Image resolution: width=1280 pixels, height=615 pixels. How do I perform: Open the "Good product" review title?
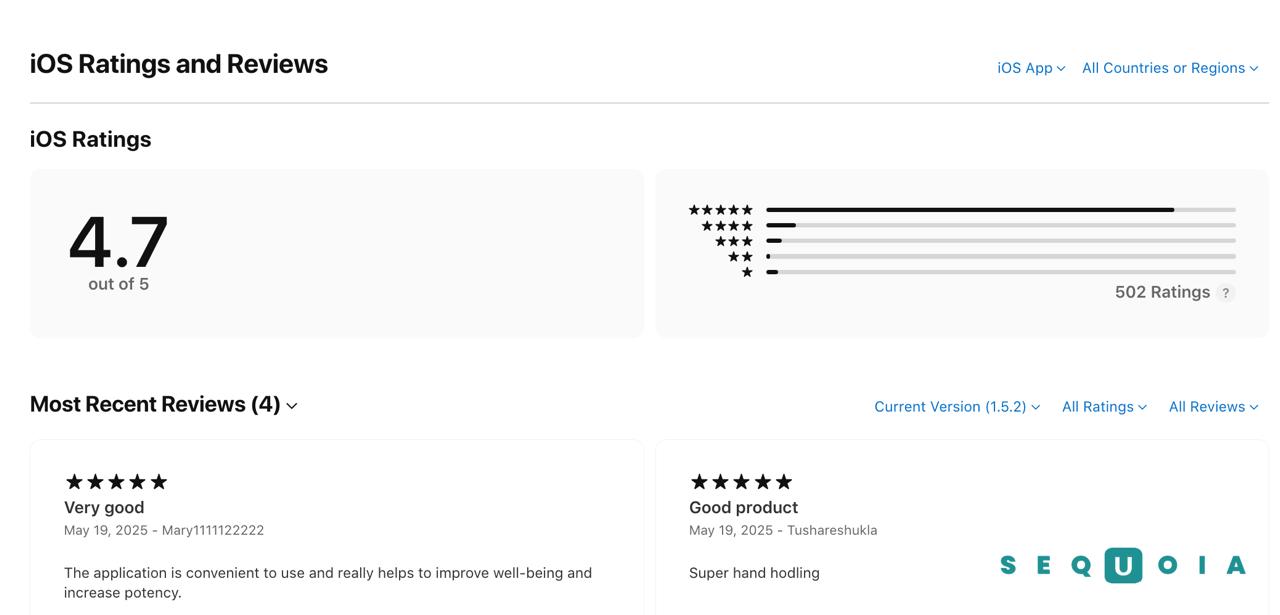click(x=743, y=508)
